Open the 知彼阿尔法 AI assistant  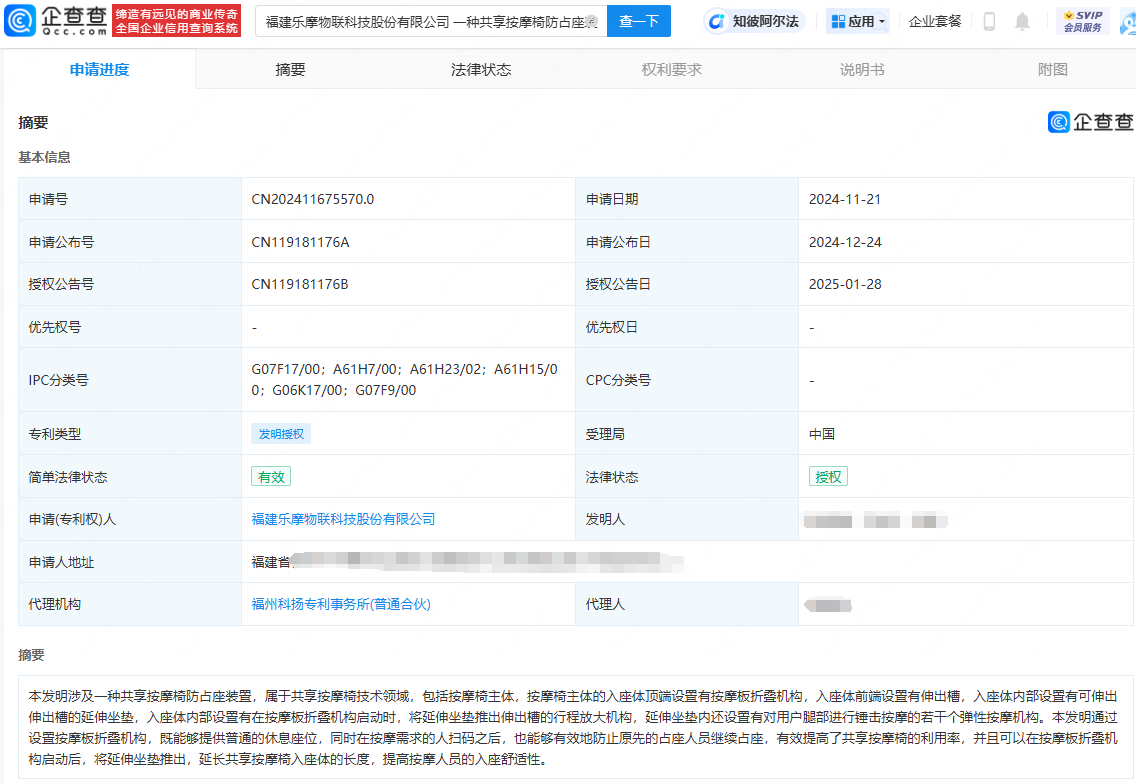(755, 21)
